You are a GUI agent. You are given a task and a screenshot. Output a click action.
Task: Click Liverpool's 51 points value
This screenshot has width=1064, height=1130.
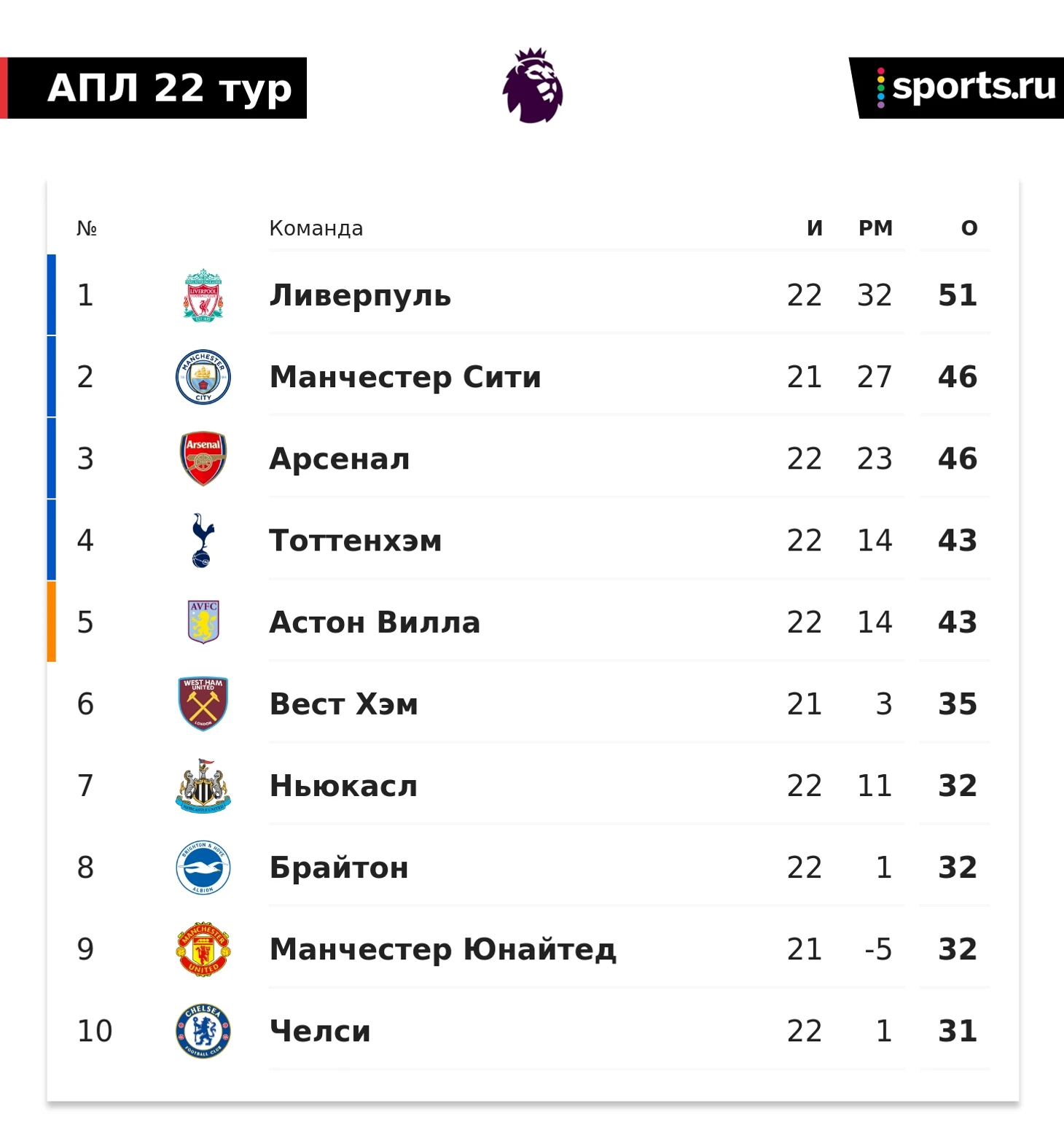(x=958, y=295)
